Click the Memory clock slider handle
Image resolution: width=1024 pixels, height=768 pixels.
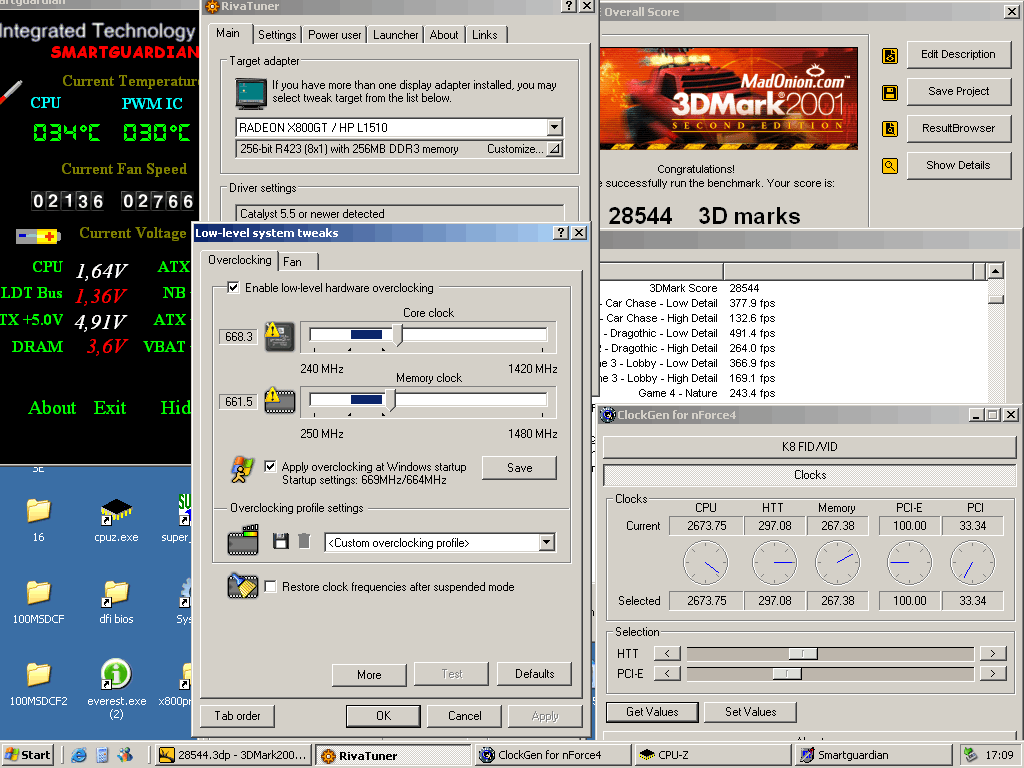(x=390, y=400)
